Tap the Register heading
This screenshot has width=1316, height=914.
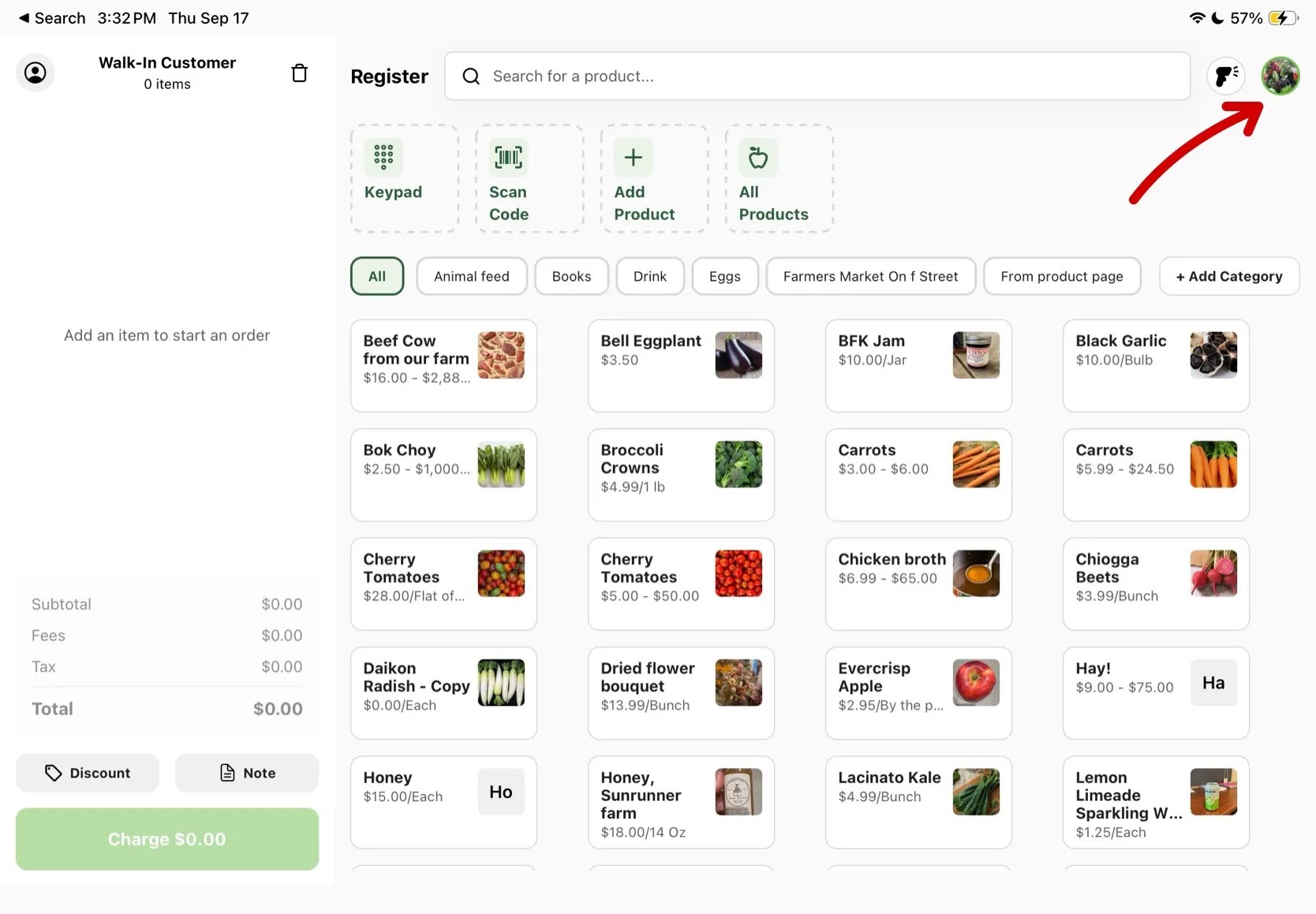pyautogui.click(x=389, y=76)
